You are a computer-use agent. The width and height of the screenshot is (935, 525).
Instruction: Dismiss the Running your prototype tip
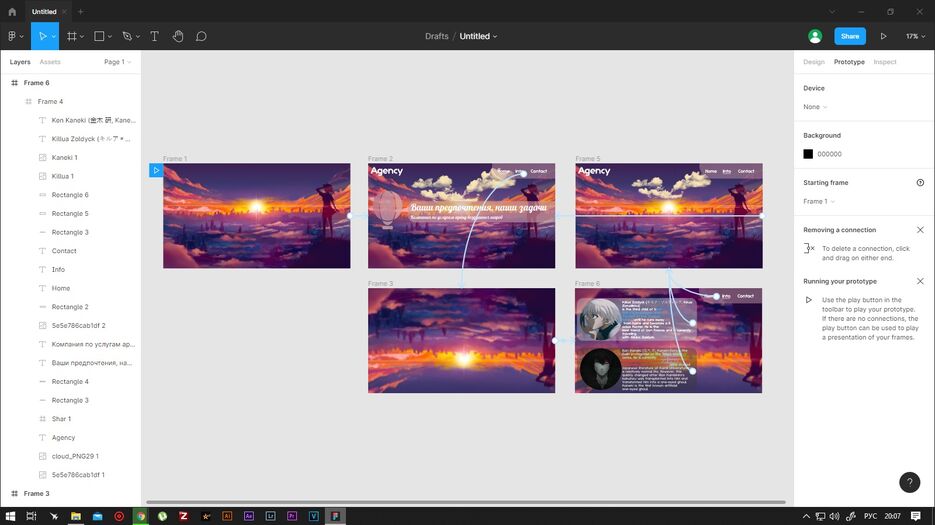click(920, 281)
